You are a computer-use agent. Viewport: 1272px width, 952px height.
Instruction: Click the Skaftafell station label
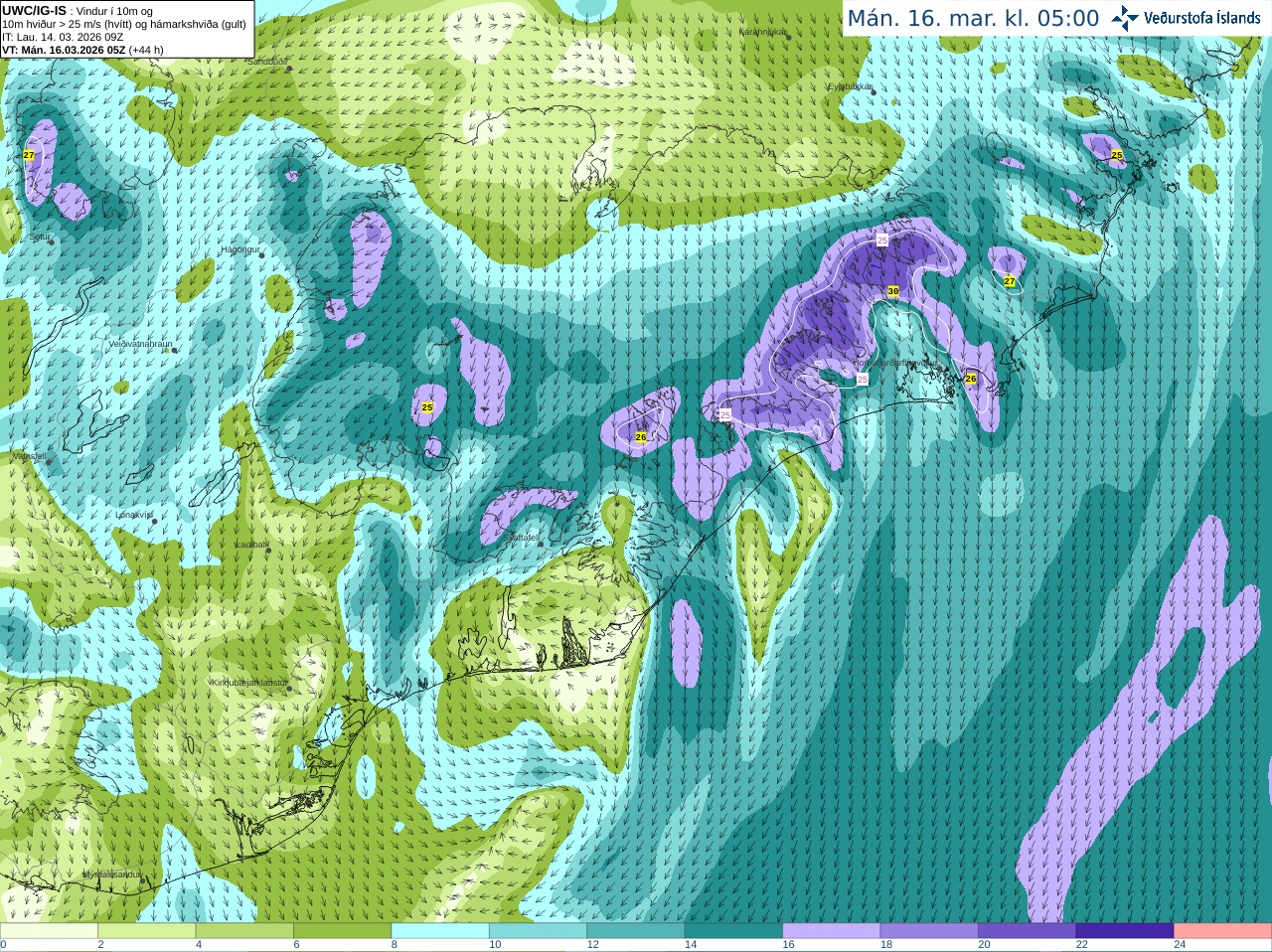[522, 538]
